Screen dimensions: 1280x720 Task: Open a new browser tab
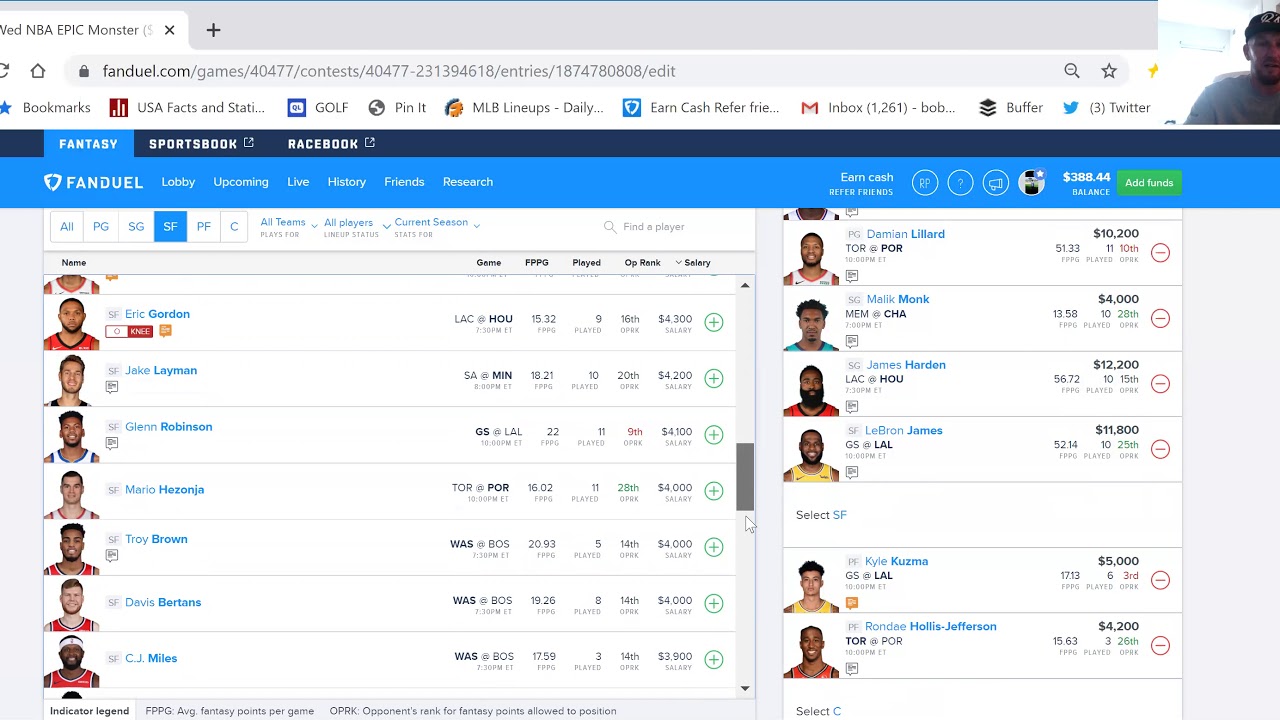click(213, 30)
